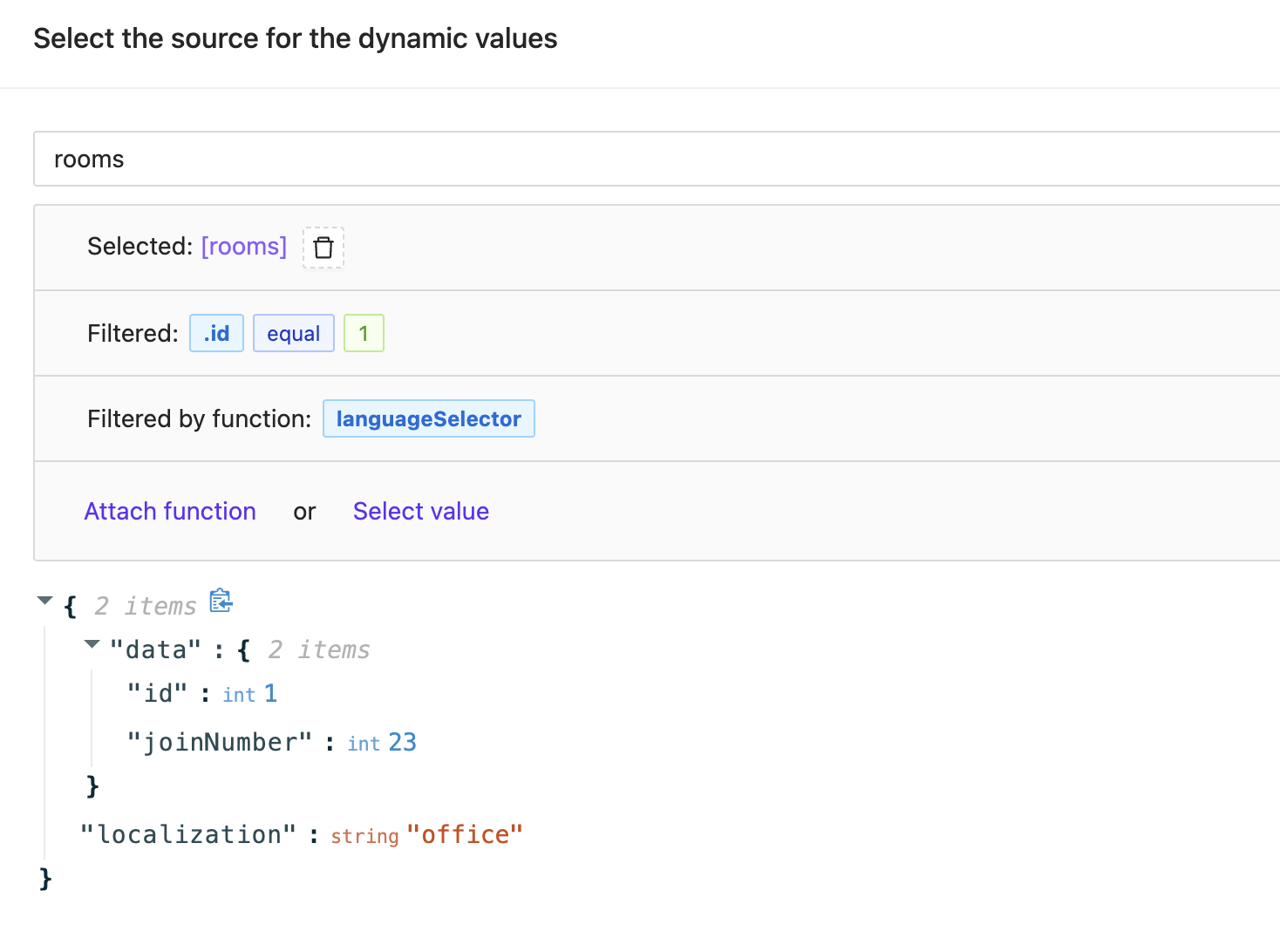Click the equal operator chip

(293, 333)
